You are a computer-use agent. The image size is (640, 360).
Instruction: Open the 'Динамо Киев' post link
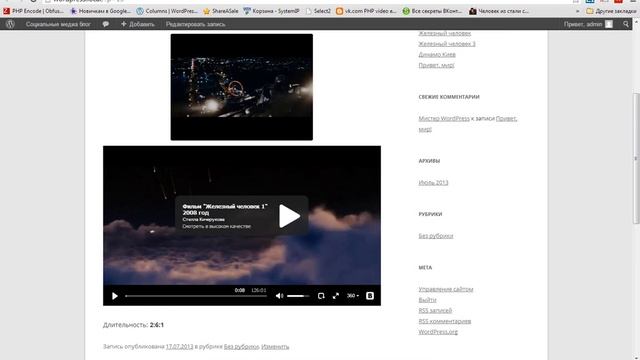tap(437, 54)
